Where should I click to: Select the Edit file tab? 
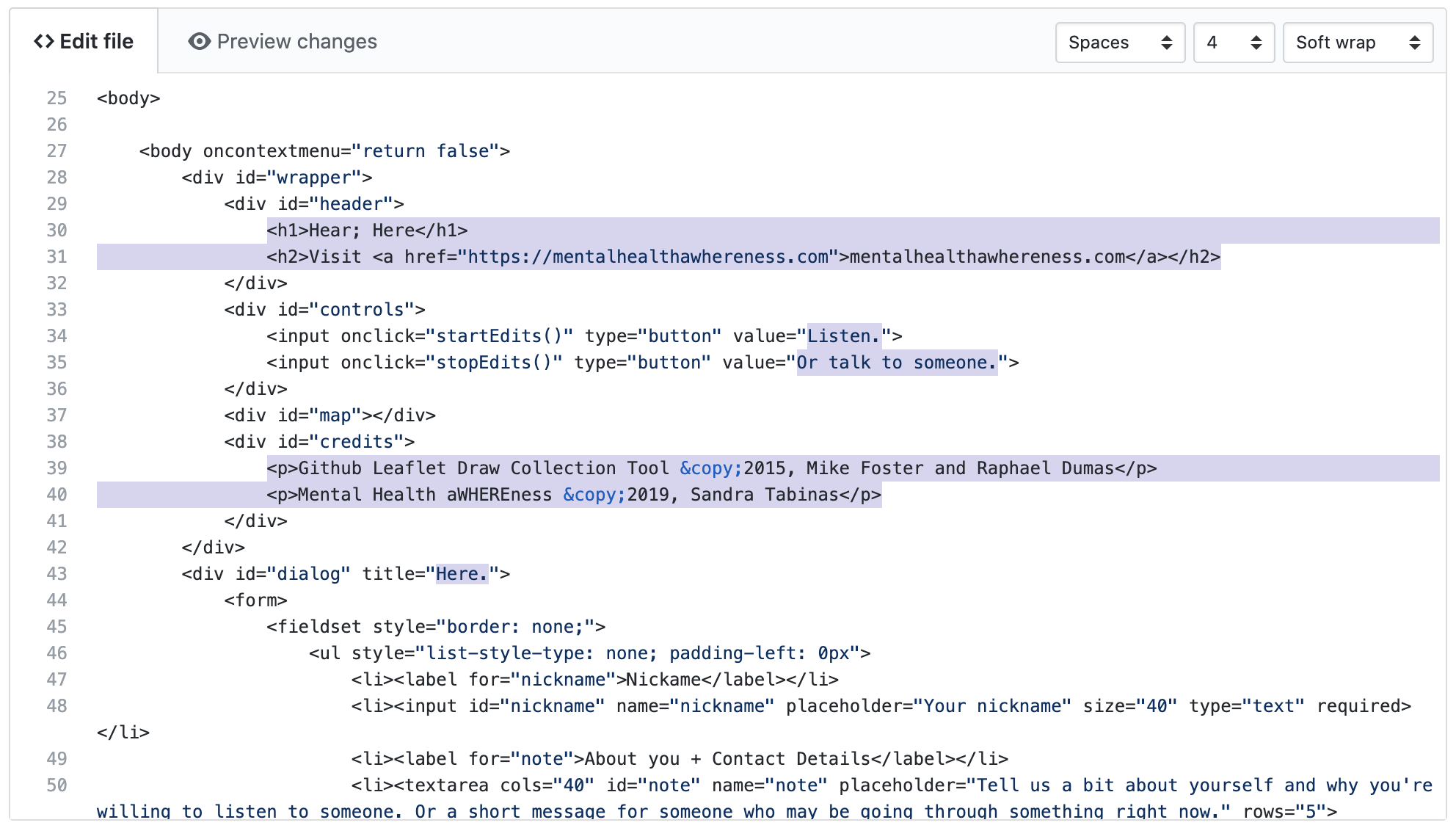84,42
